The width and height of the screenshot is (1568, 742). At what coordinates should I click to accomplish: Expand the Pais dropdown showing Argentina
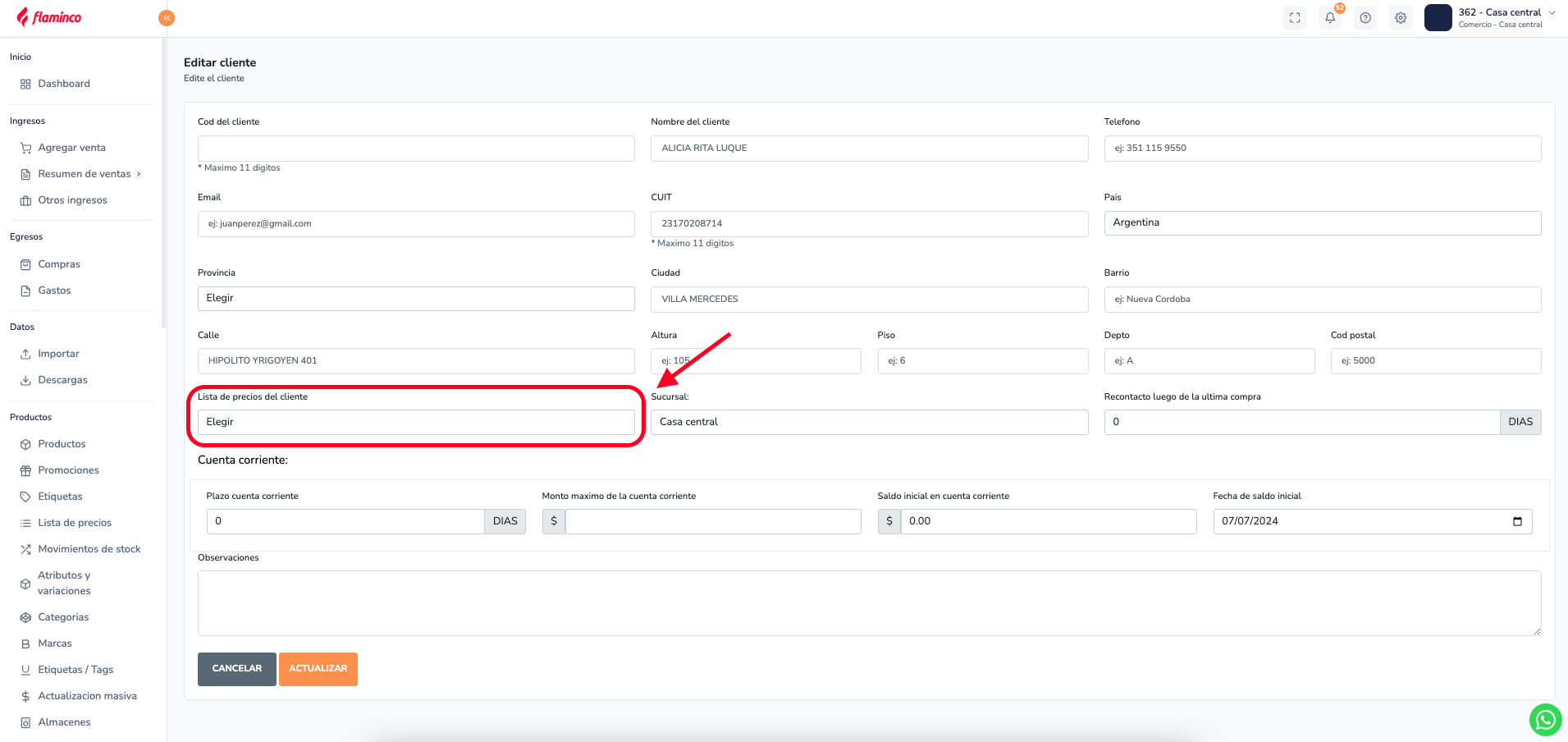(x=1322, y=223)
